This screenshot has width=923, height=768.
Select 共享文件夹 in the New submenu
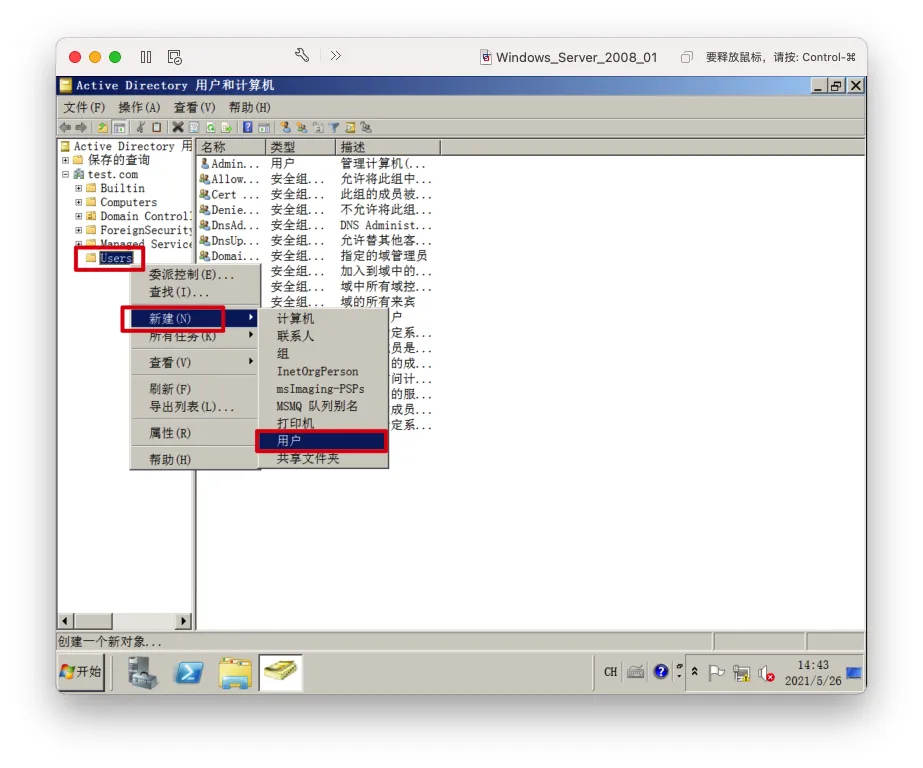click(323, 458)
